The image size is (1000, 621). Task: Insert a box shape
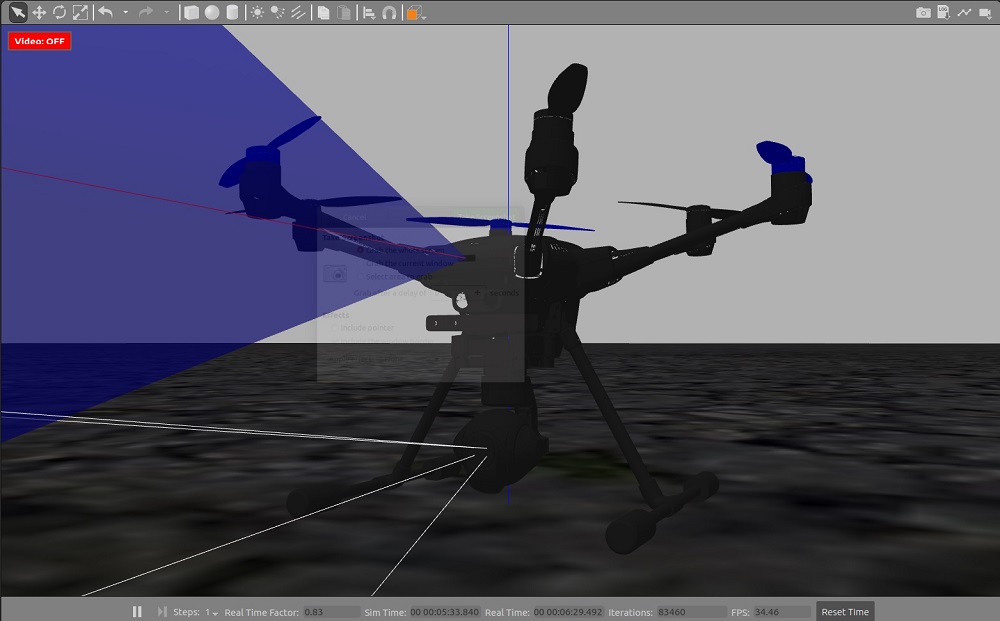click(x=191, y=13)
